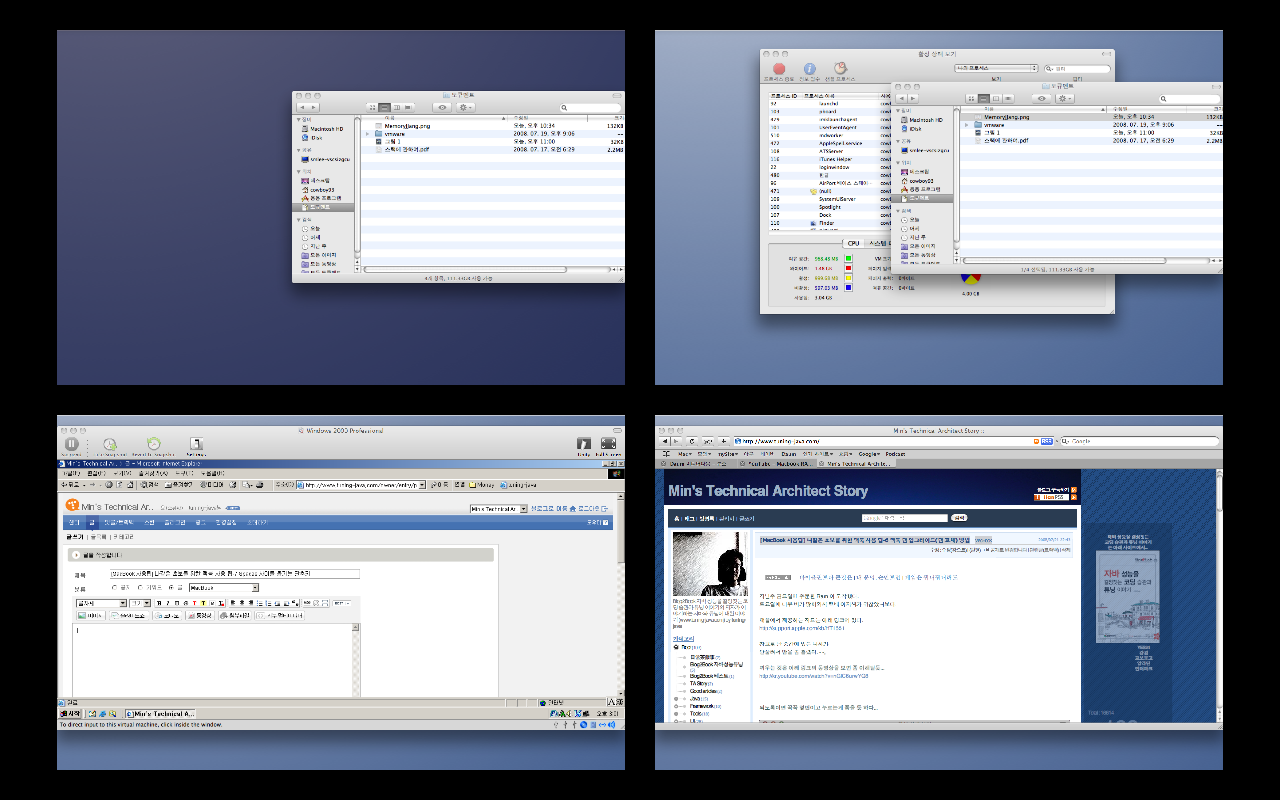
Task: Click Quick Look eye in Finder over Activity Monitor
Action: [1041, 98]
